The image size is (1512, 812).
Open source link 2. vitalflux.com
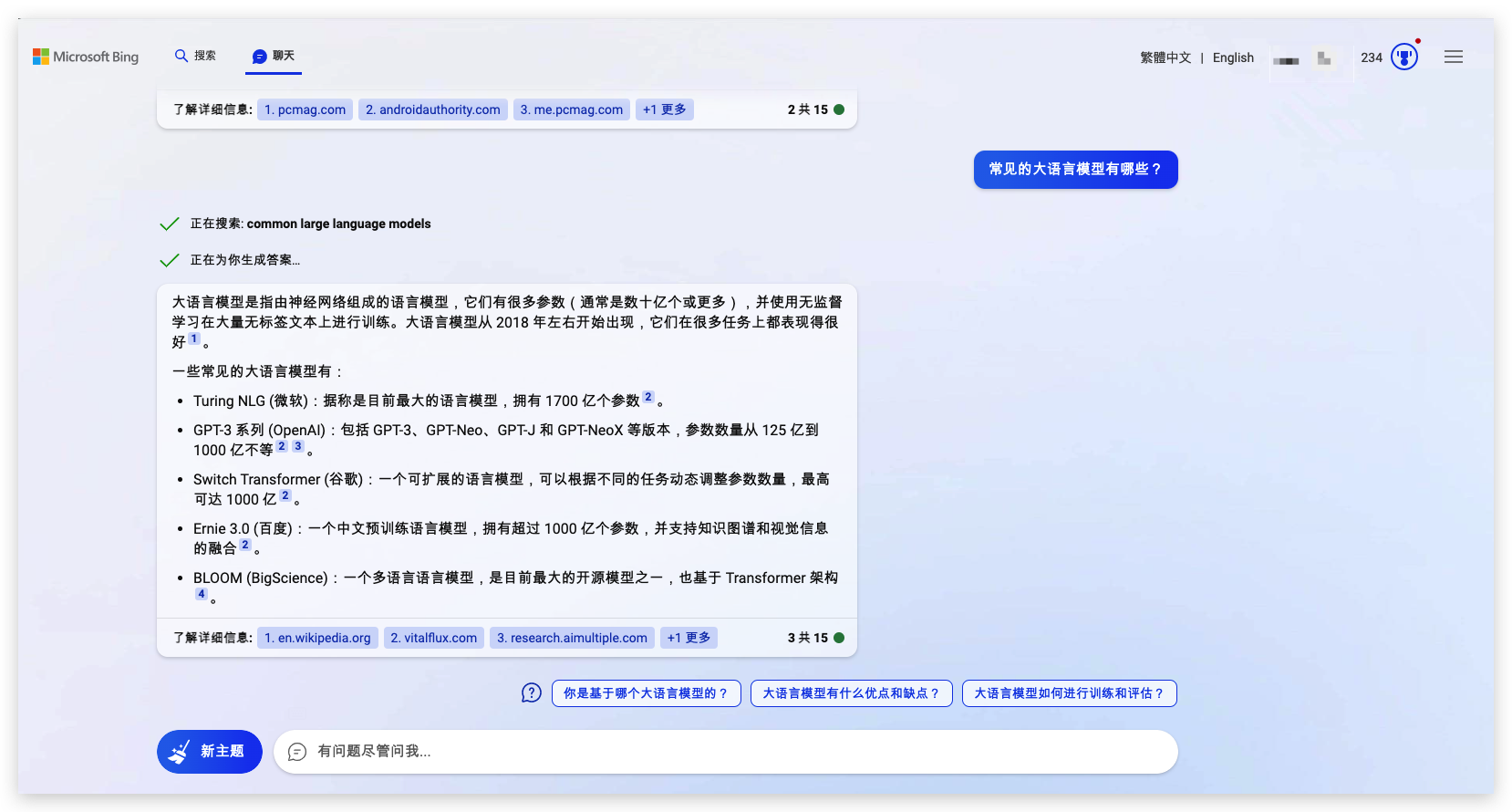(433, 638)
